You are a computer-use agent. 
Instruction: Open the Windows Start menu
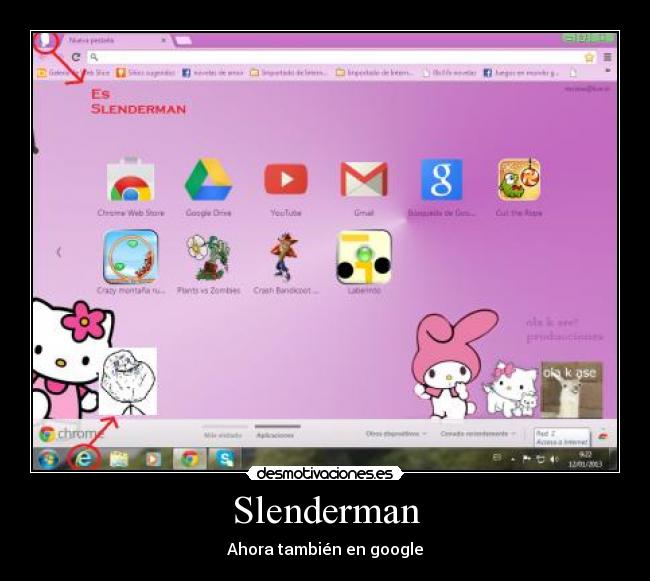pos(48,459)
